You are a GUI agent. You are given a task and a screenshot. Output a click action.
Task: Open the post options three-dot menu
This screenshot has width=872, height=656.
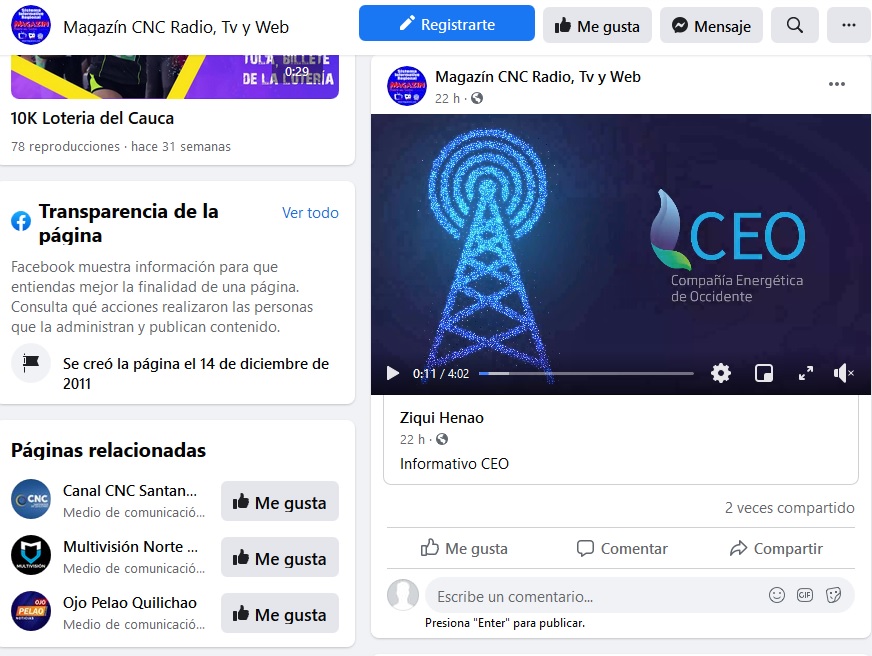coord(836,84)
